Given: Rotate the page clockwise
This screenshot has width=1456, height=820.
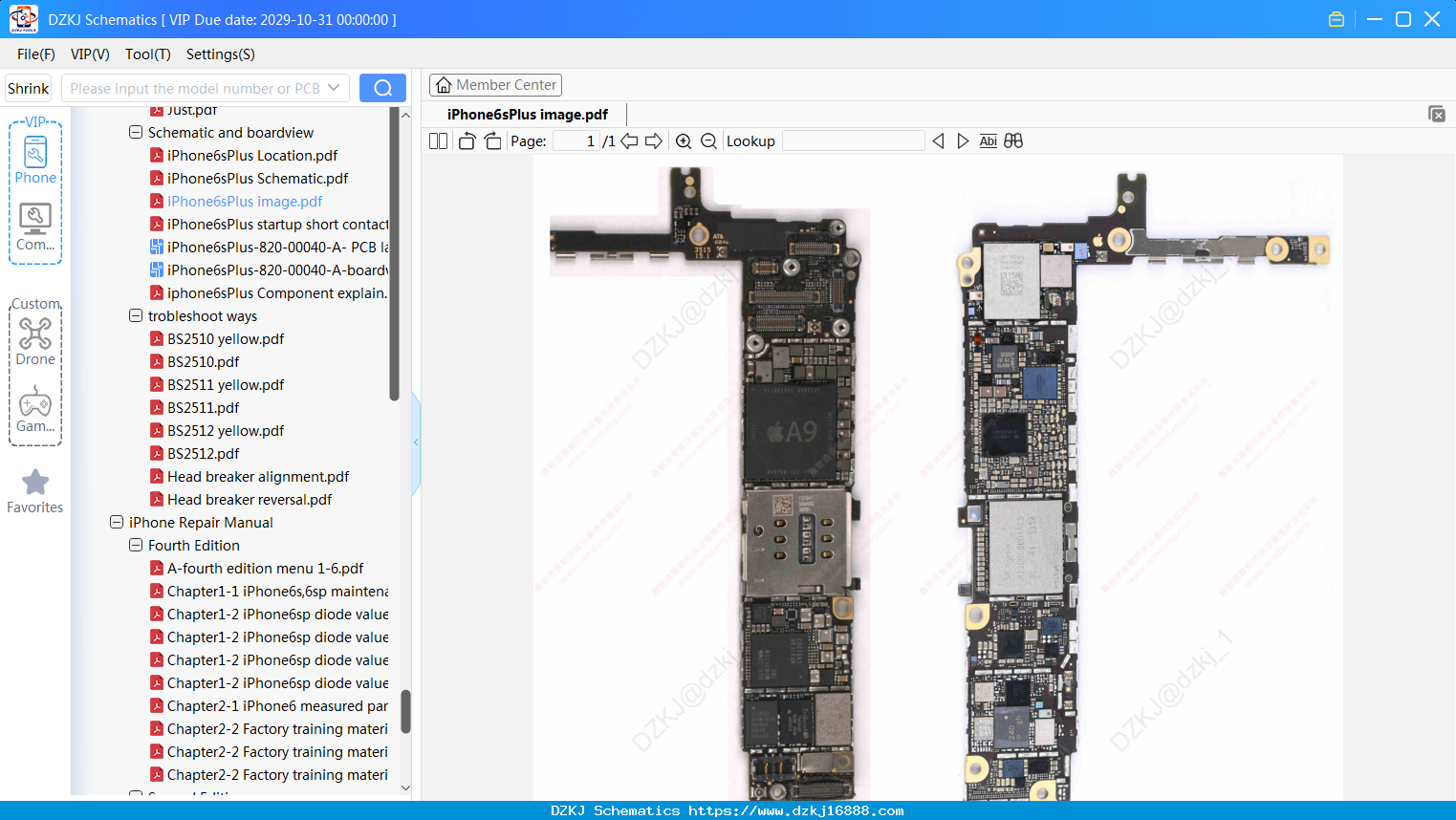Looking at the screenshot, I should coord(492,141).
